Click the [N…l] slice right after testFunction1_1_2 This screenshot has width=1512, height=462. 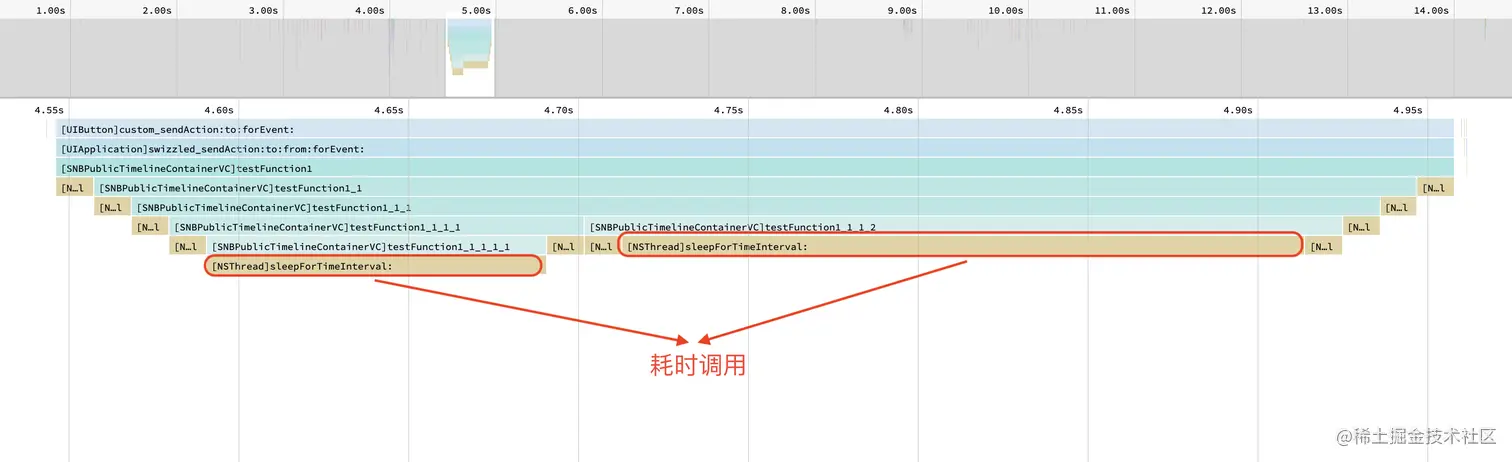(x=1361, y=227)
